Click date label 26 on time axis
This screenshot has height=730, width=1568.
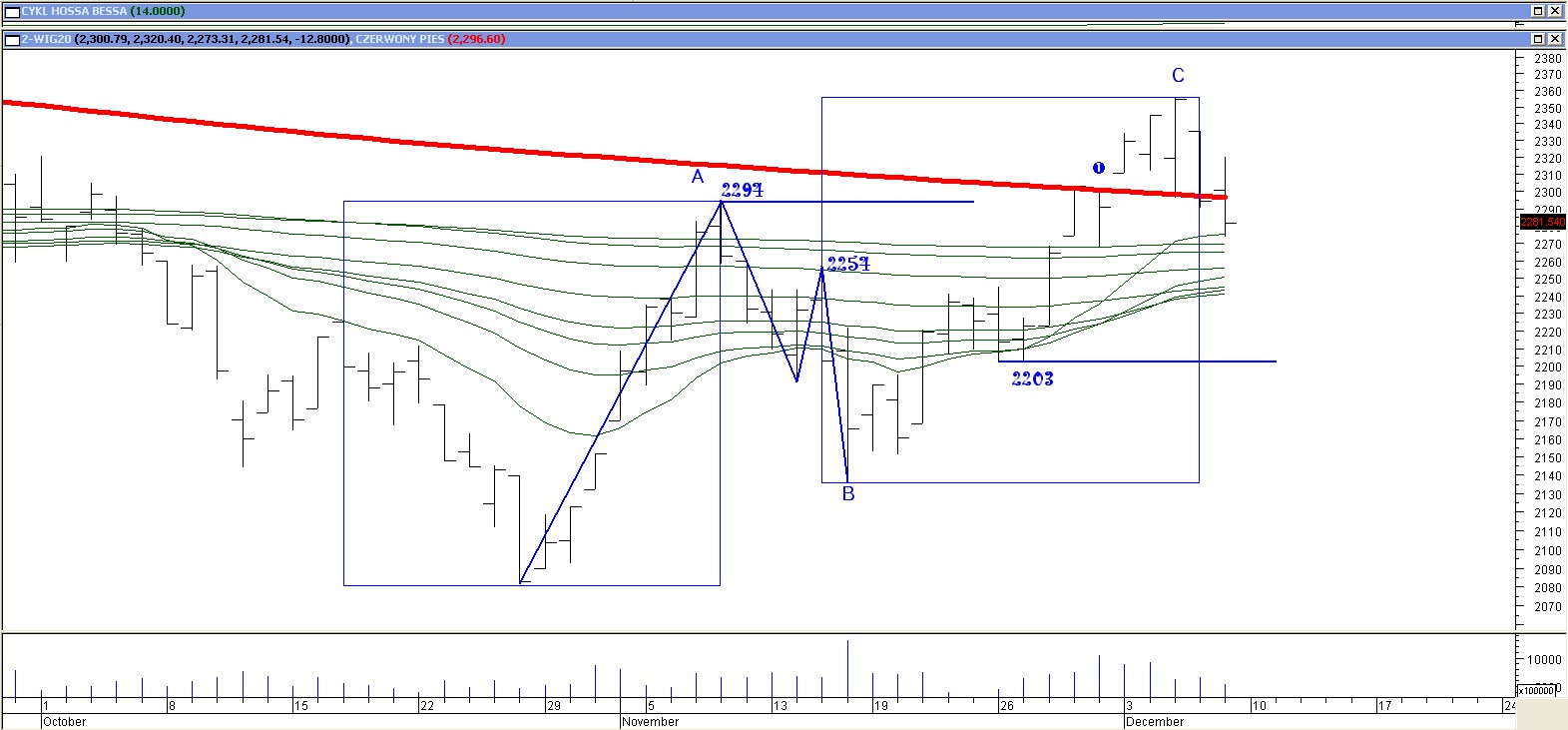(1007, 706)
